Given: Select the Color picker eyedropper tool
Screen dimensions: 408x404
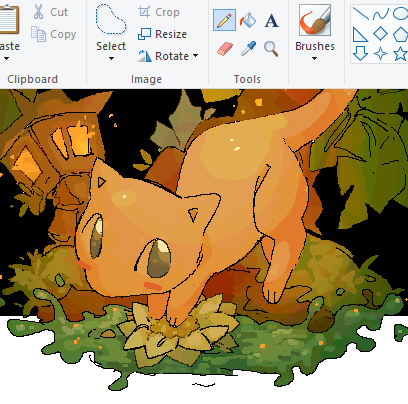Looking at the screenshot, I should 248,49.
